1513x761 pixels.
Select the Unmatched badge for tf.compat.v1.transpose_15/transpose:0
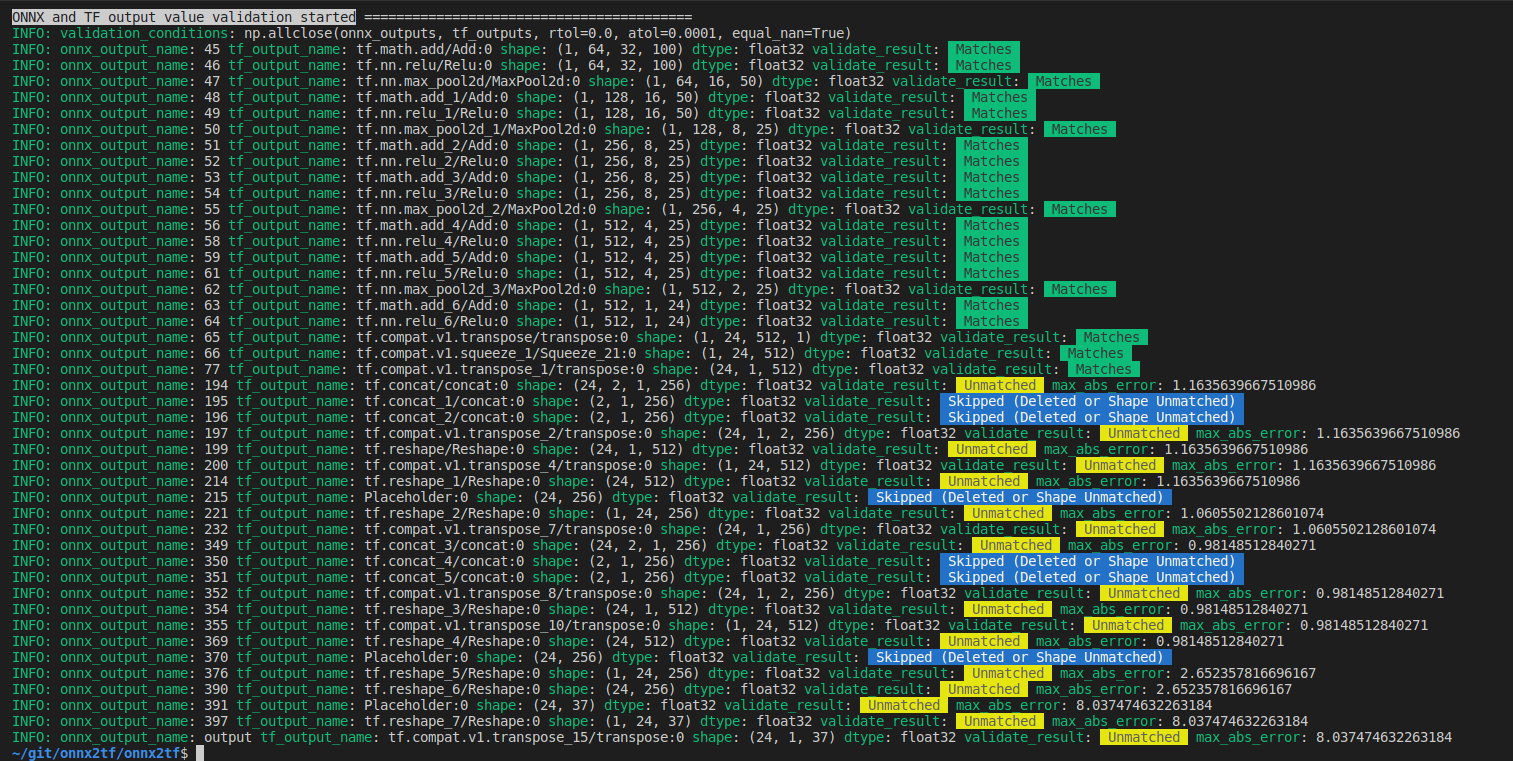pyautogui.click(x=1143, y=737)
